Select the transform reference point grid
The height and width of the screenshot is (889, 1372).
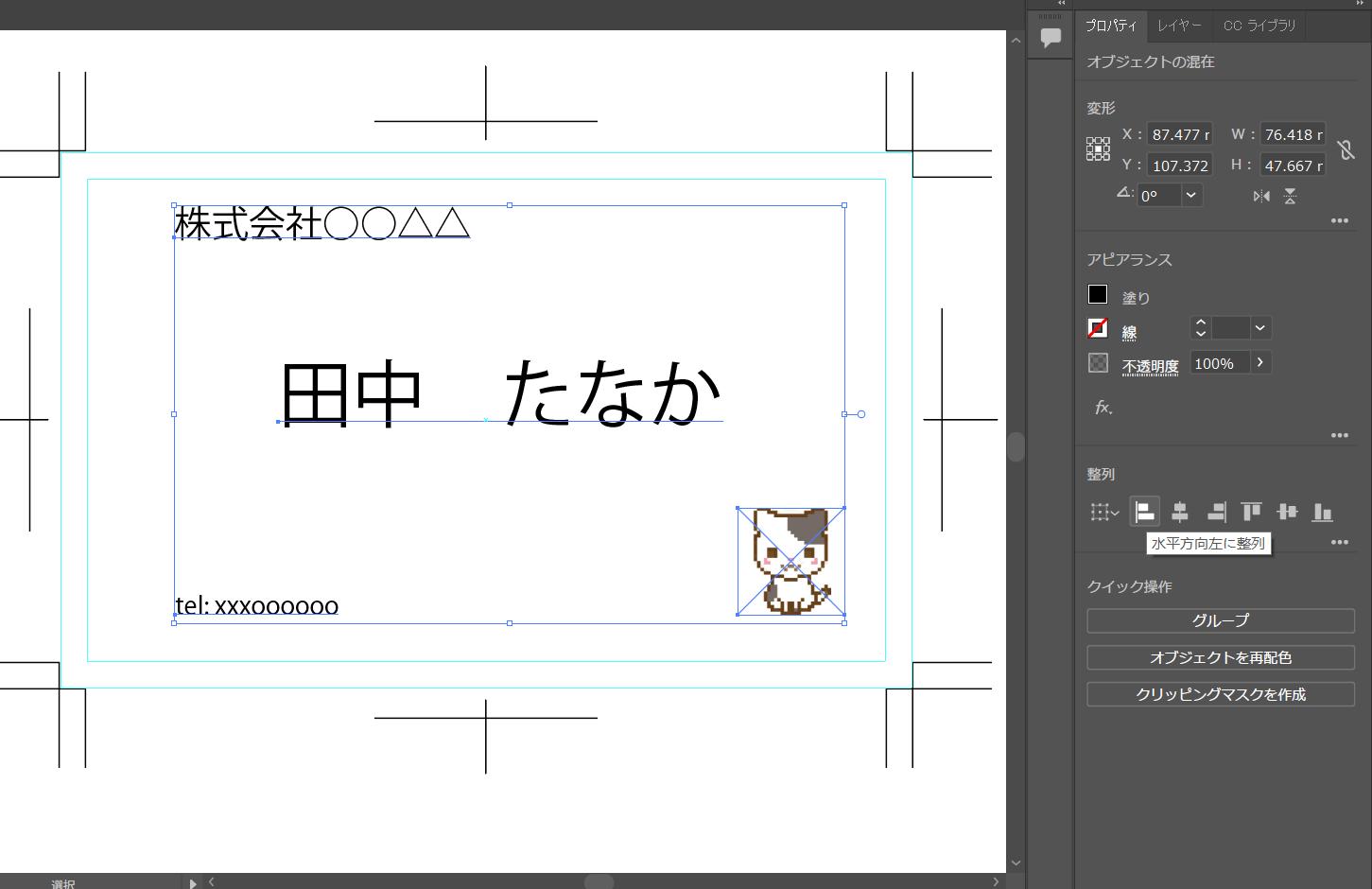[x=1098, y=149]
